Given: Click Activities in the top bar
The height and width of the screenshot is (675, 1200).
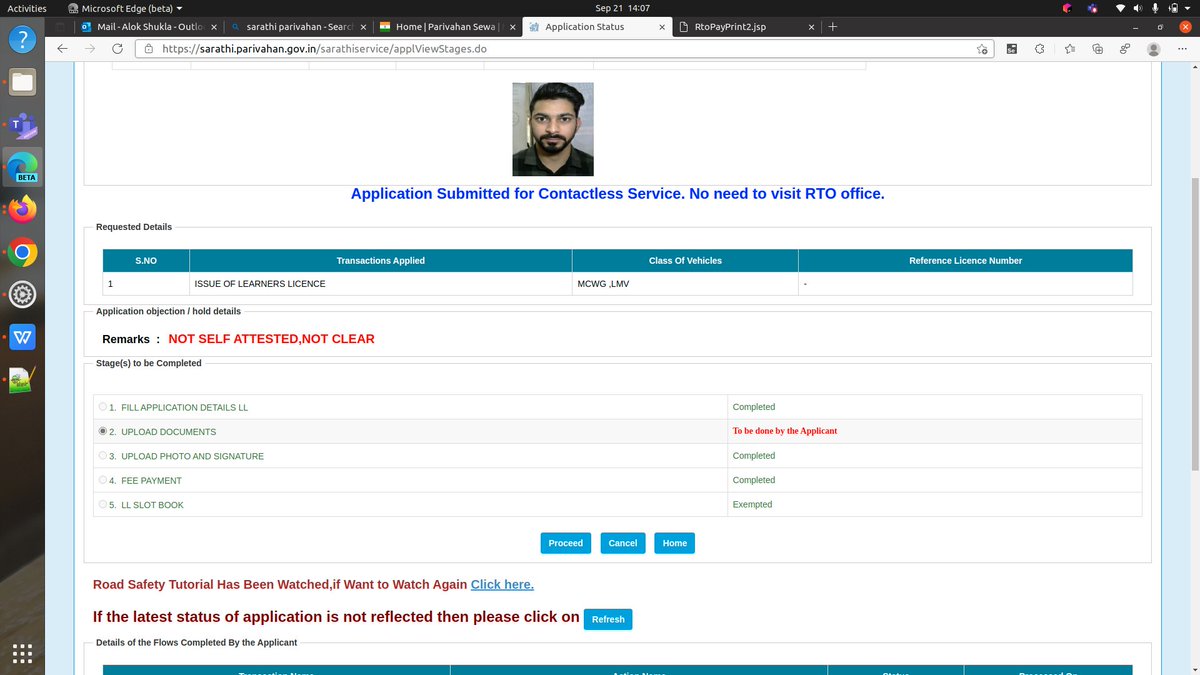Looking at the screenshot, I should point(27,8).
